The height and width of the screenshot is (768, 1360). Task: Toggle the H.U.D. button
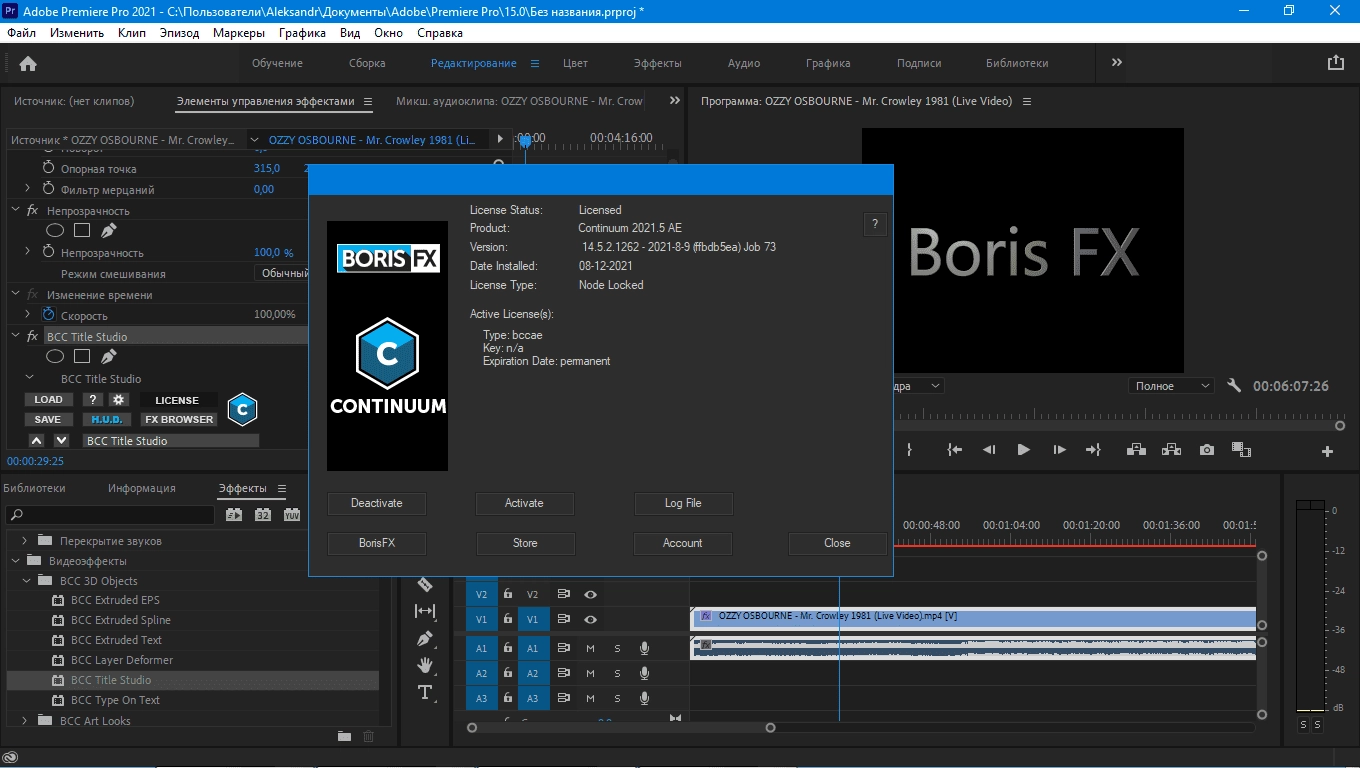[107, 419]
